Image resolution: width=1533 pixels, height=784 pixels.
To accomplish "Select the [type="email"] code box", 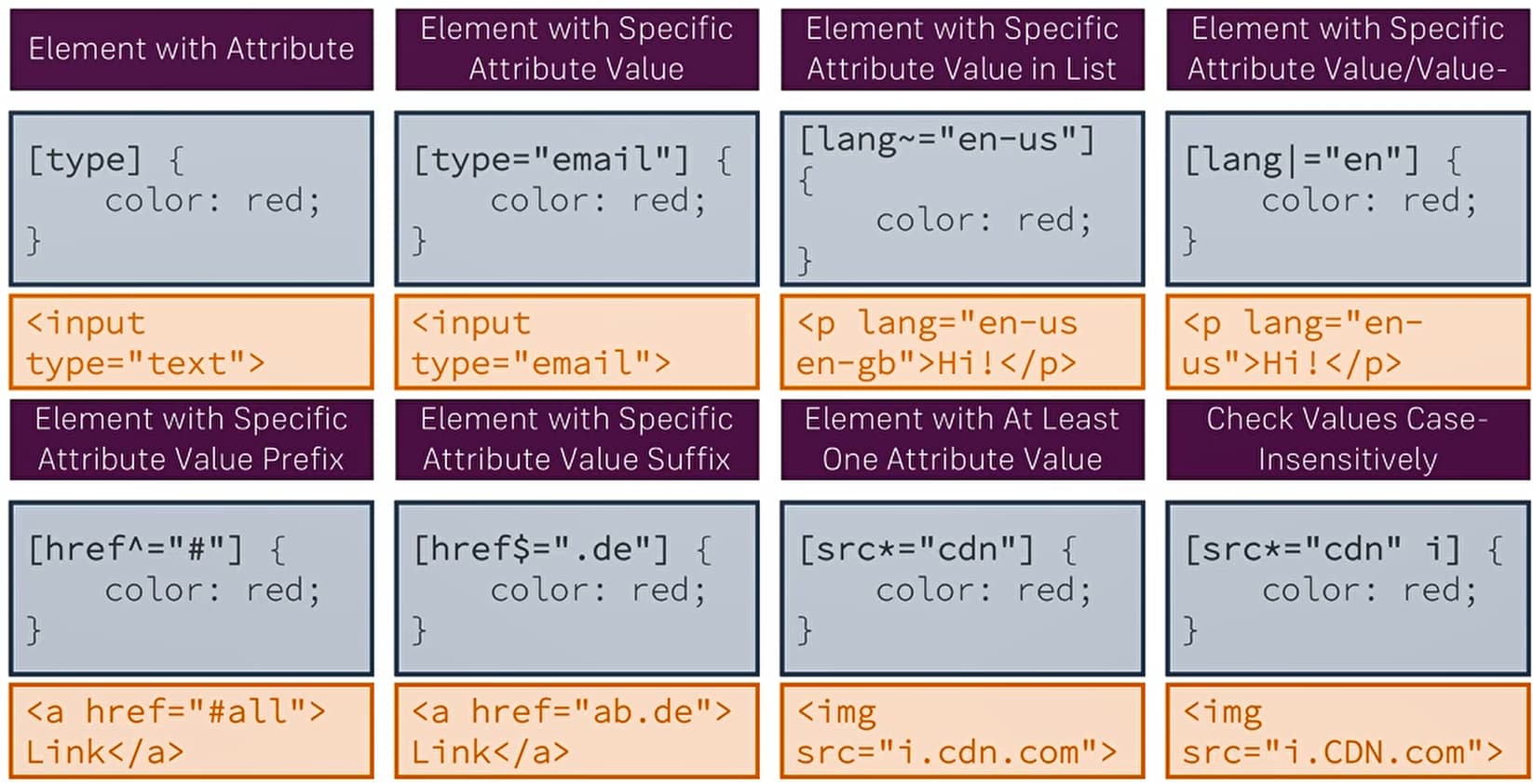I will 577,198.
